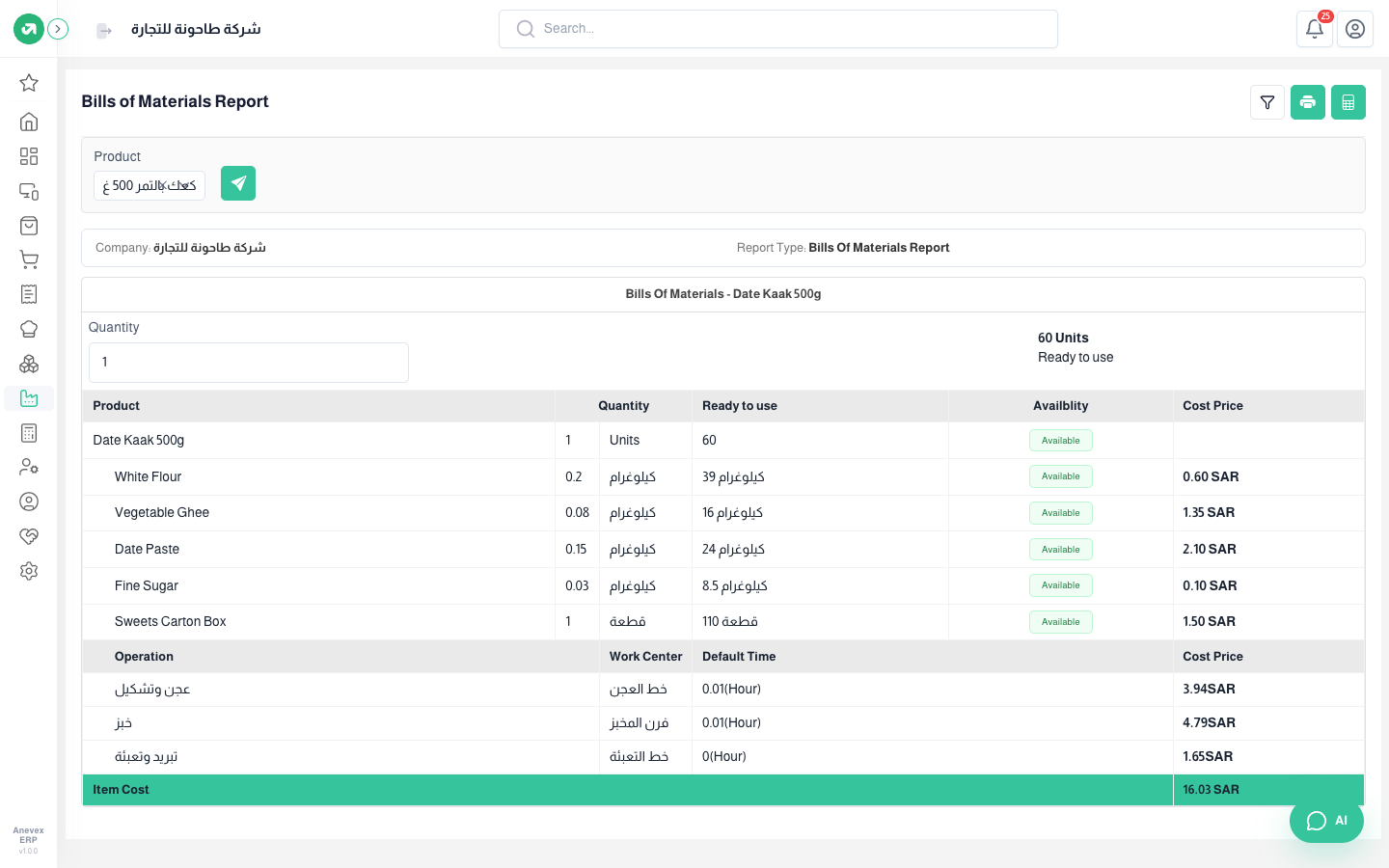
Task: Submit the product with the paper plane button
Action: pos(238,183)
